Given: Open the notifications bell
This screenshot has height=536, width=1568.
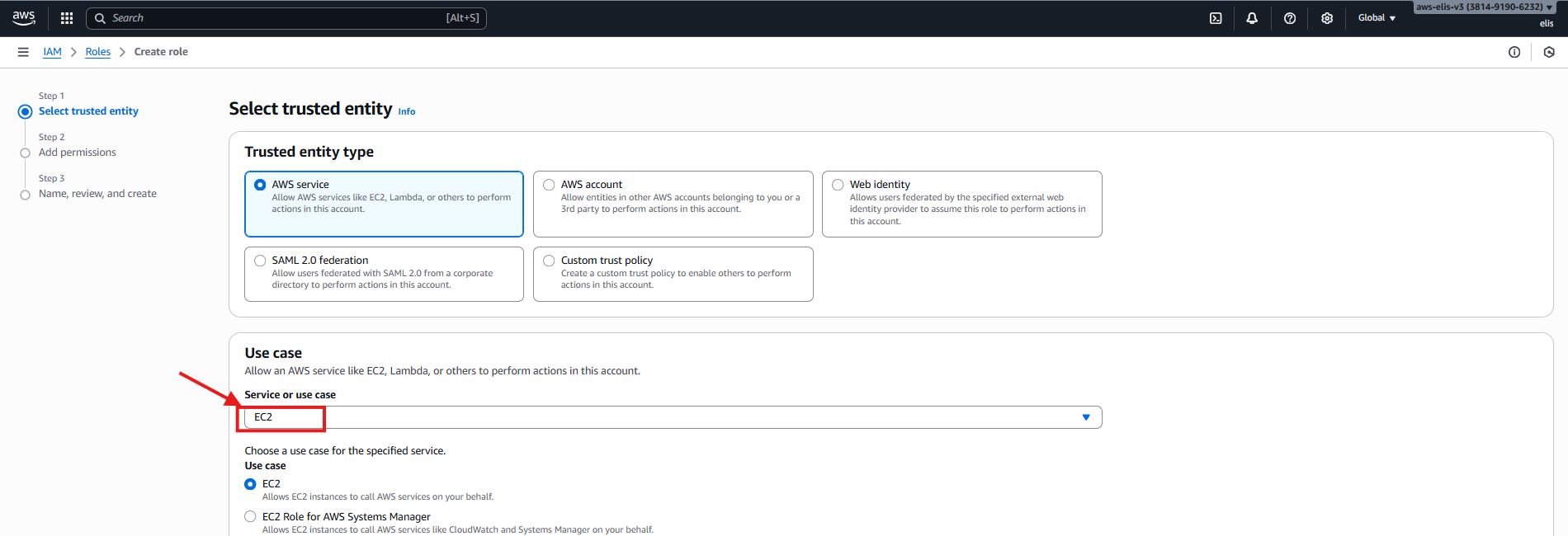Looking at the screenshot, I should [1252, 18].
